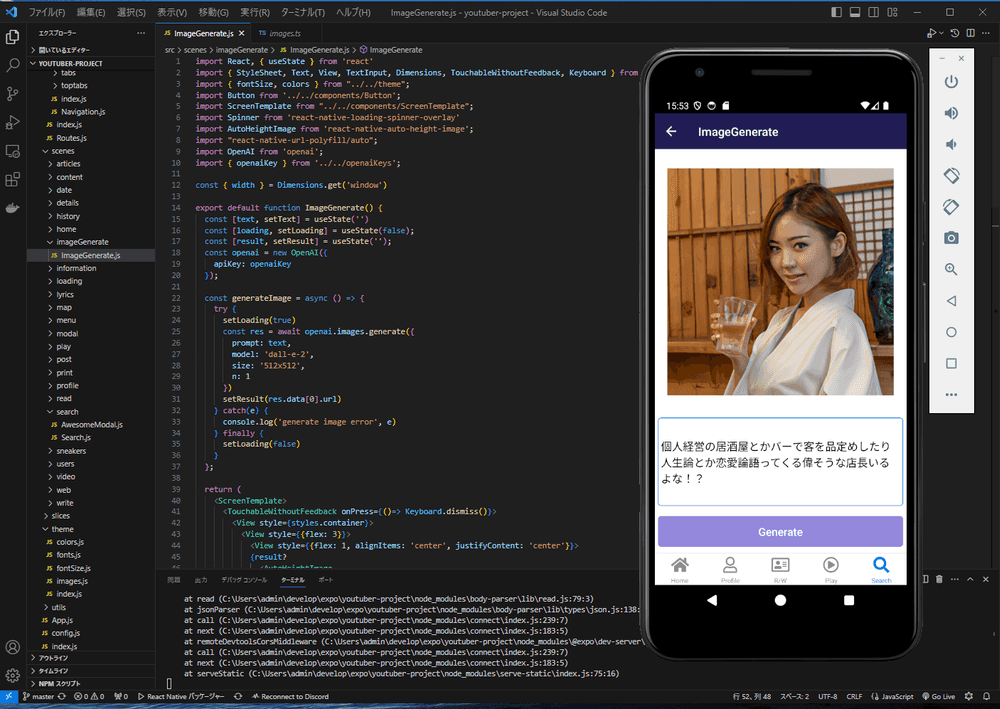Collapse the imageGenerate folder

coord(82,242)
